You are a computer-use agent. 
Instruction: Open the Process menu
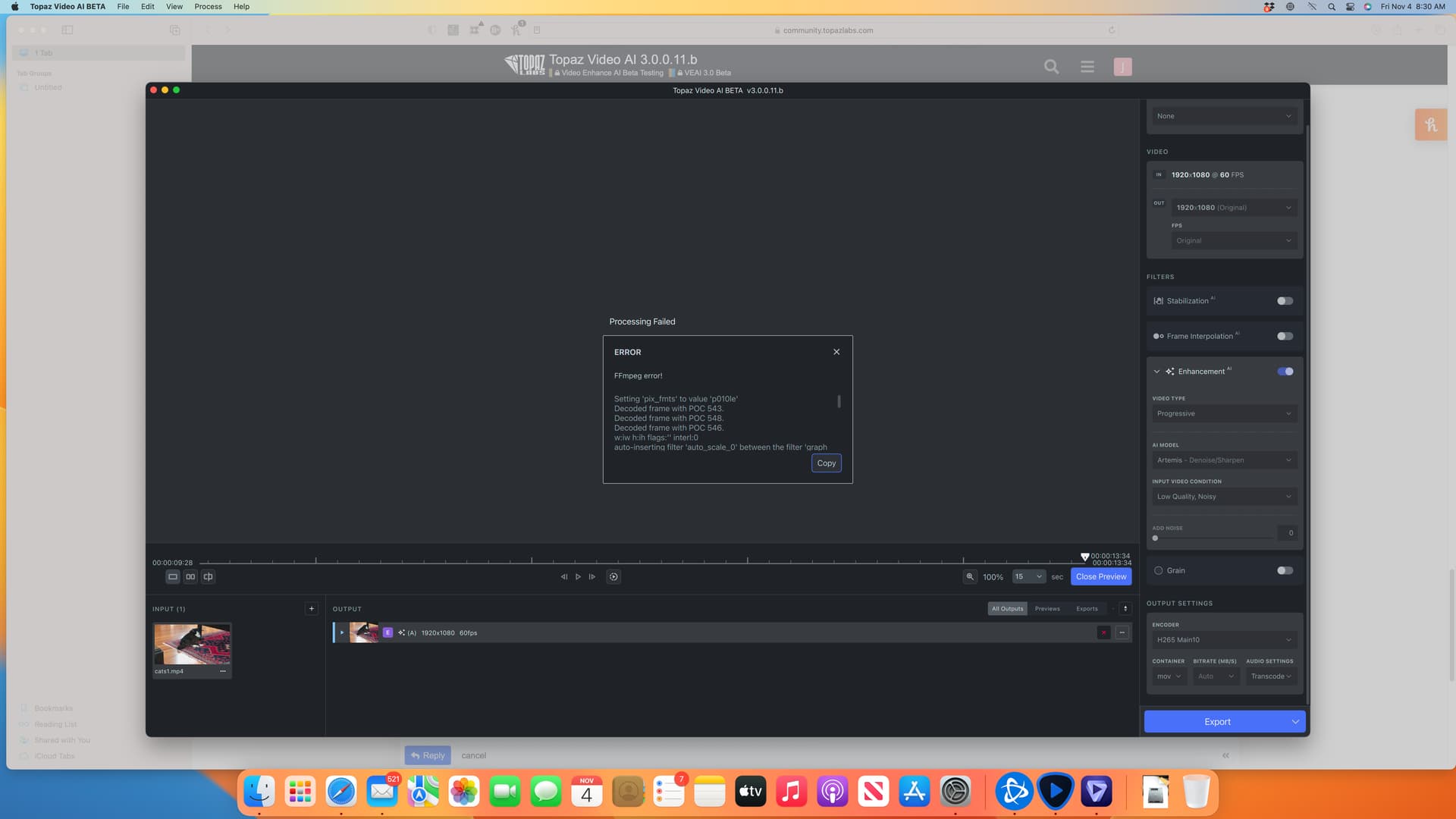tap(208, 7)
